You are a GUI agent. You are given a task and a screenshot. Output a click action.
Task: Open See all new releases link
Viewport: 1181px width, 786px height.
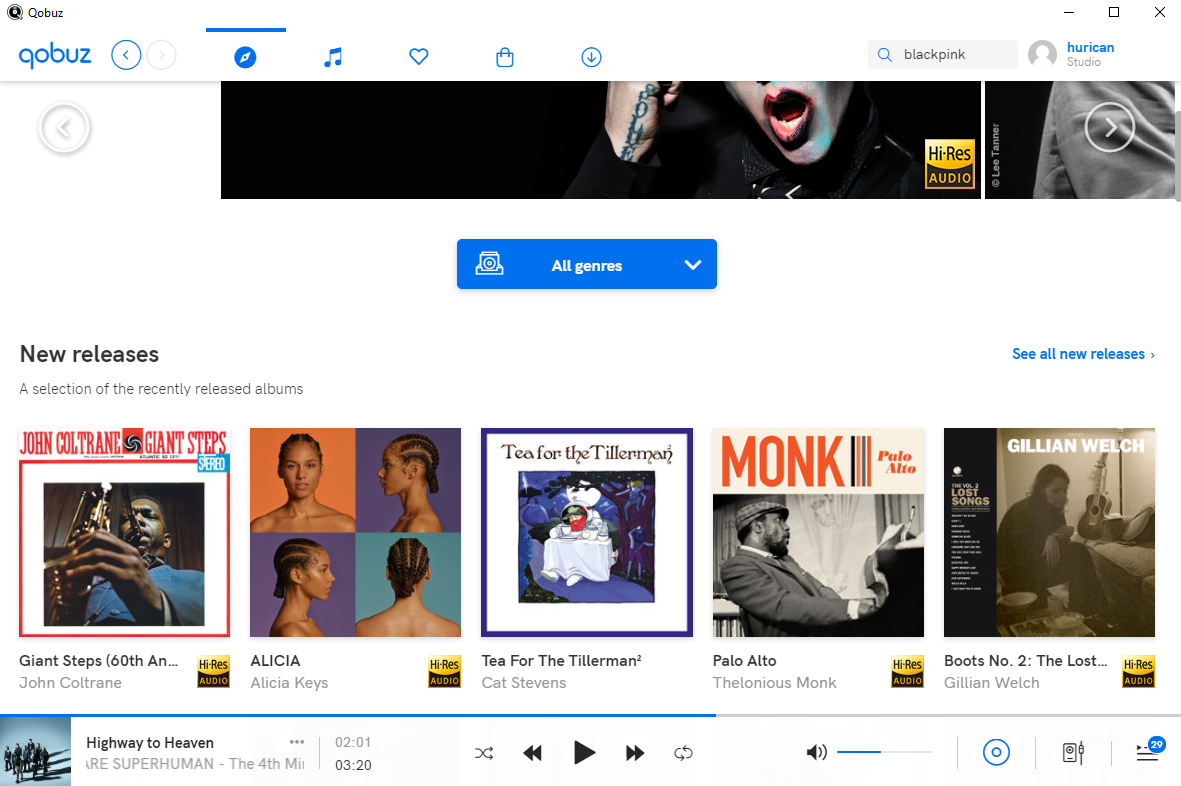pos(1082,354)
